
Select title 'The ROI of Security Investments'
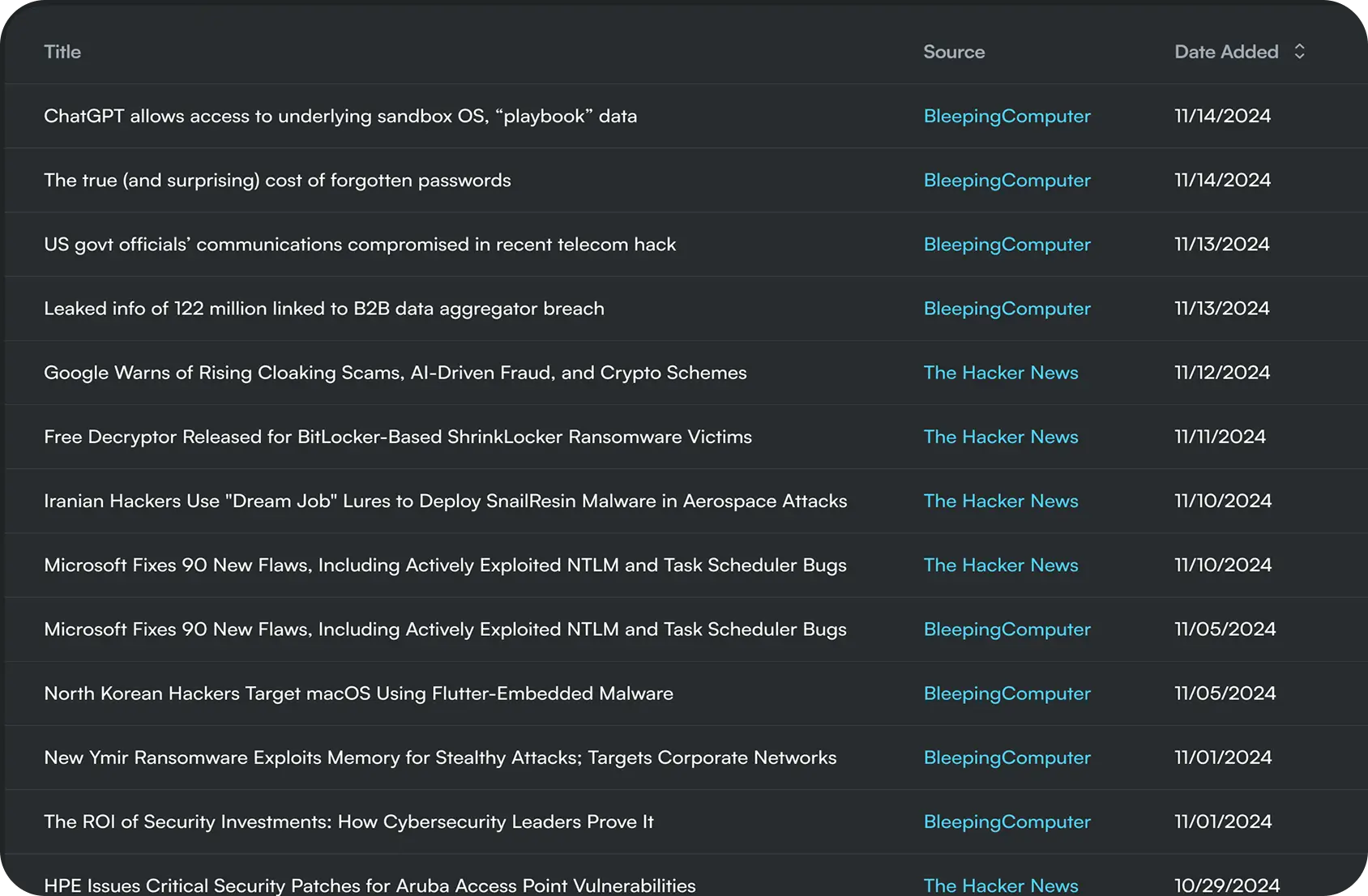348,821
